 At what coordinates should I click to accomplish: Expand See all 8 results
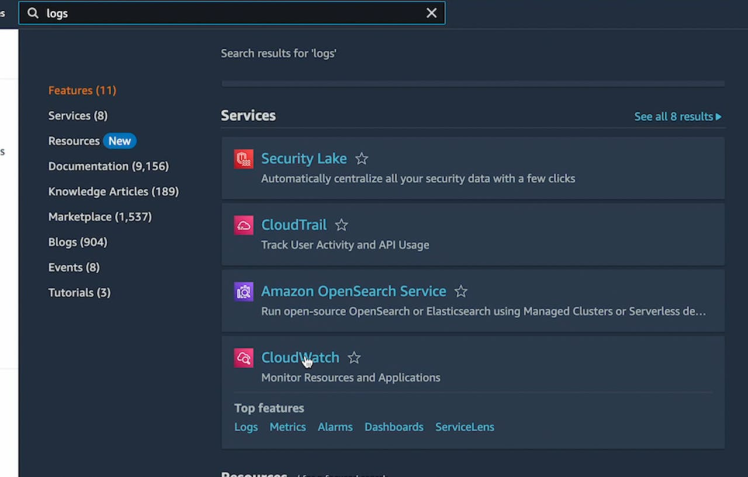pos(677,117)
